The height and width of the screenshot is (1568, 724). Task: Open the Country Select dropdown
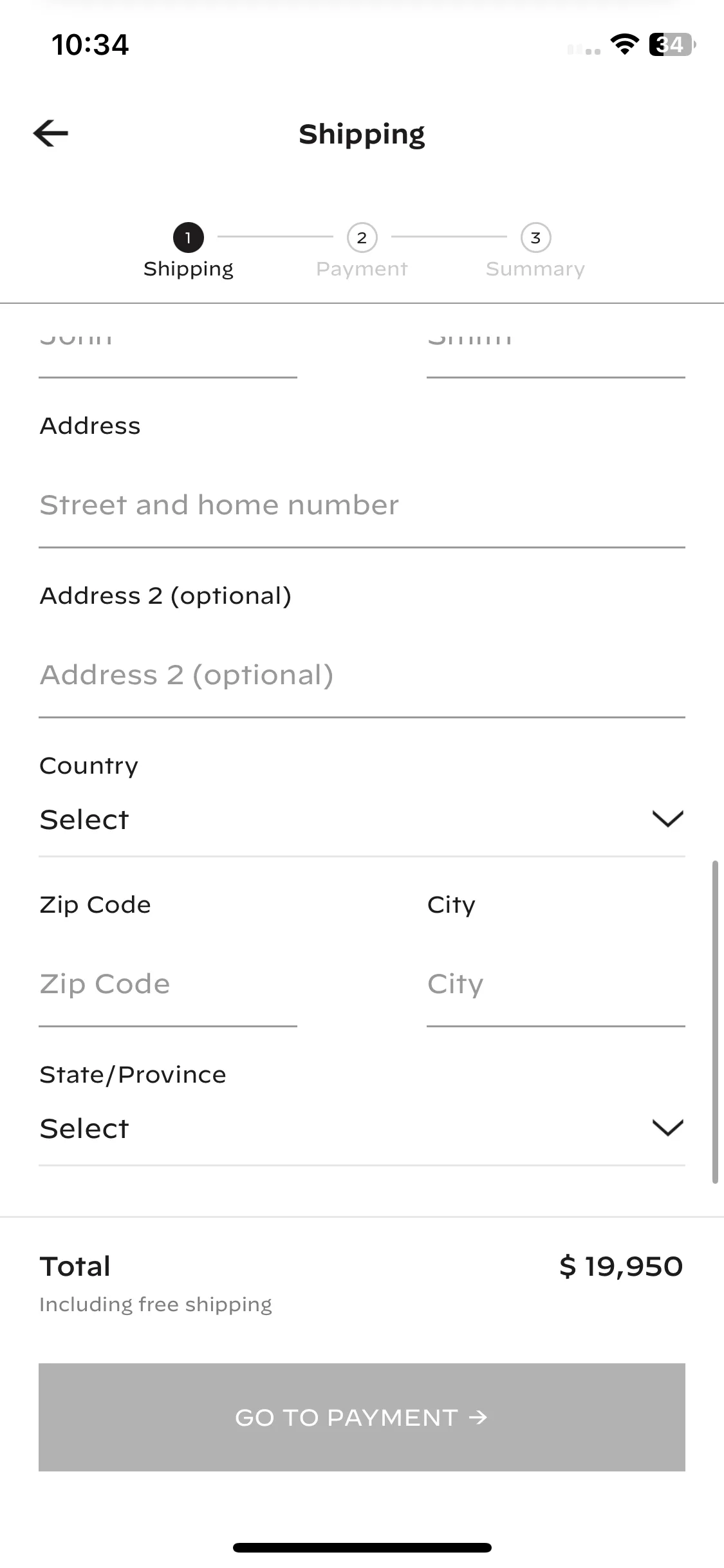coord(362,819)
